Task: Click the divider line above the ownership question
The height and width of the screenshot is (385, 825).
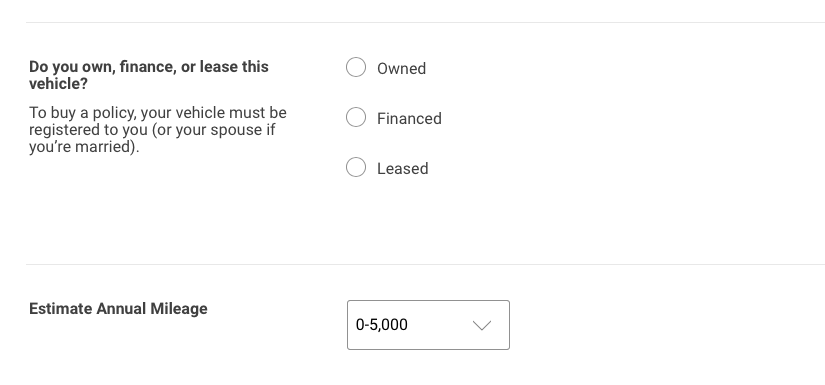Action: point(425,23)
